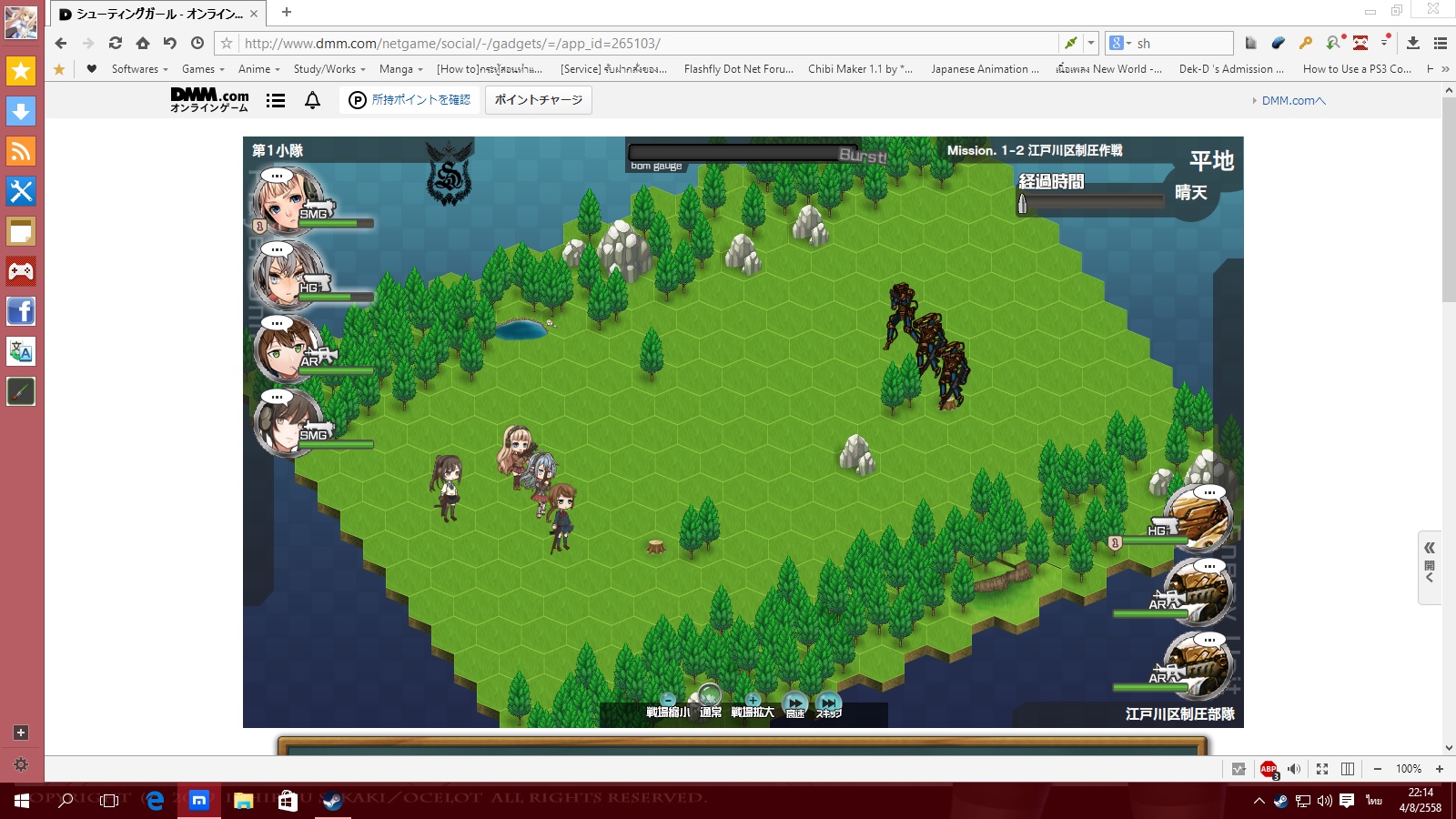Click the DMM.com online game logo
Image resolution: width=1456 pixels, height=819 pixels.
click(209, 99)
